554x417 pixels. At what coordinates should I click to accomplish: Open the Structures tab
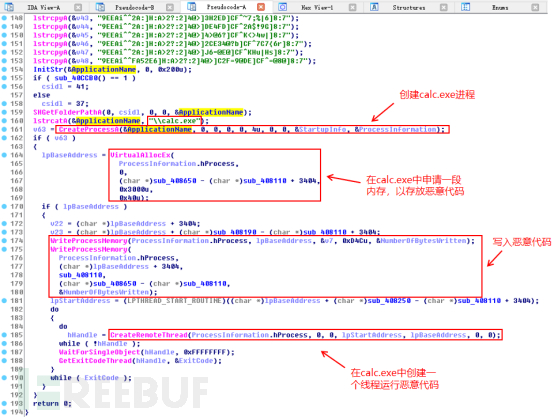click(409, 7)
